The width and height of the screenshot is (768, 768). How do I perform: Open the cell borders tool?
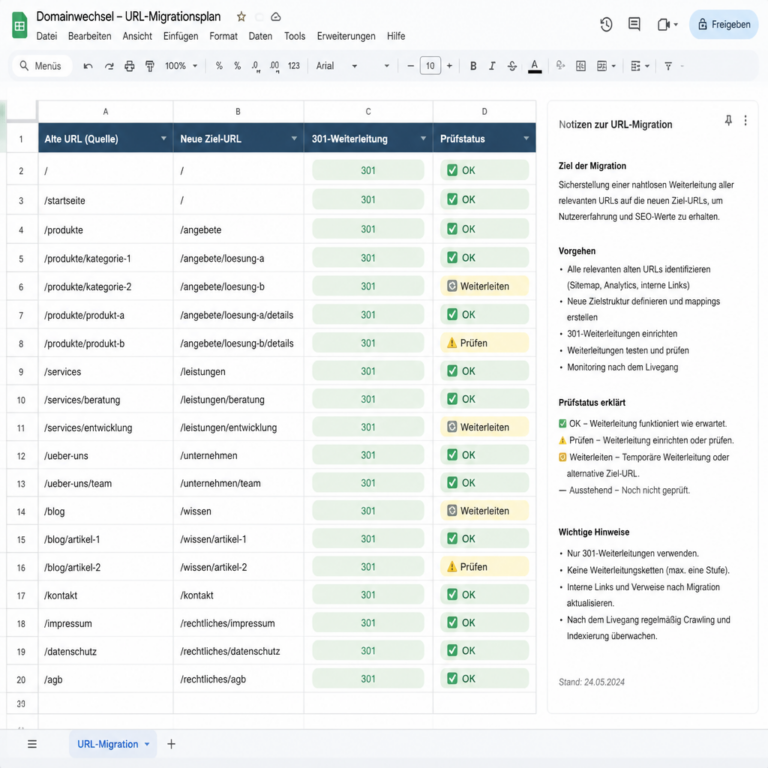point(581,66)
